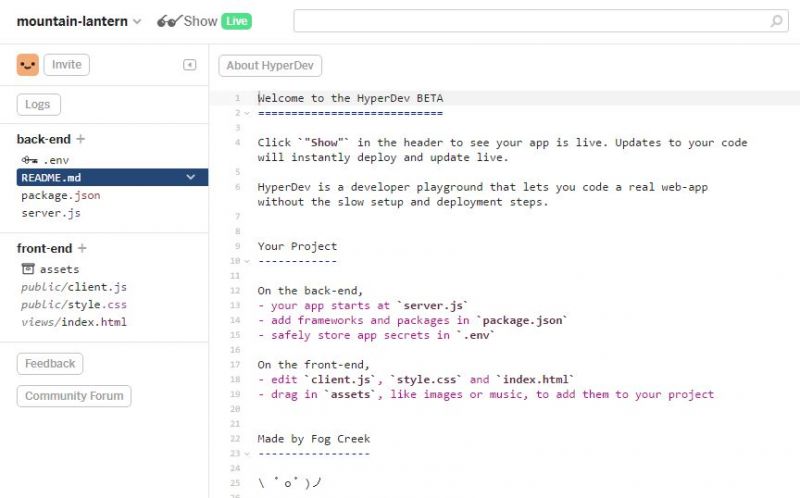The image size is (800, 498).
Task: Select public/style.css file
Action: point(74,304)
